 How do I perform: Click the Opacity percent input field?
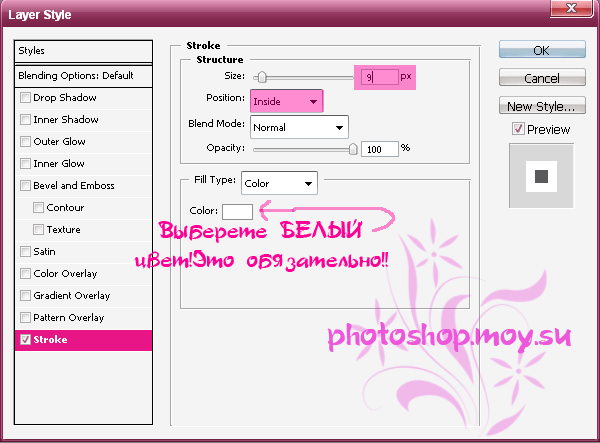[380, 149]
